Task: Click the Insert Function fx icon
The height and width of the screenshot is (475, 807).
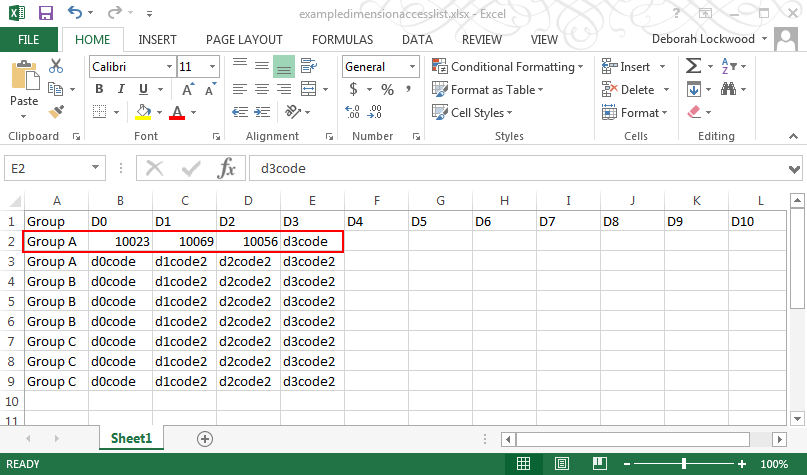Action: (x=227, y=168)
